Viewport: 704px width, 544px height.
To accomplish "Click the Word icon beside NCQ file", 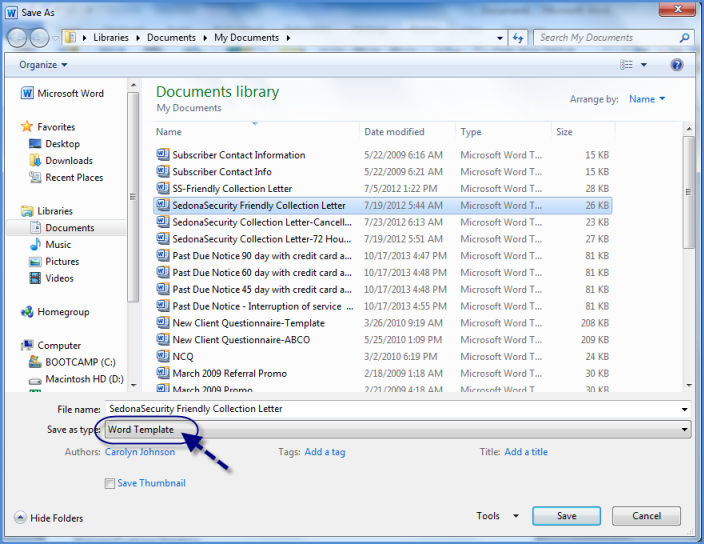I will (x=163, y=356).
